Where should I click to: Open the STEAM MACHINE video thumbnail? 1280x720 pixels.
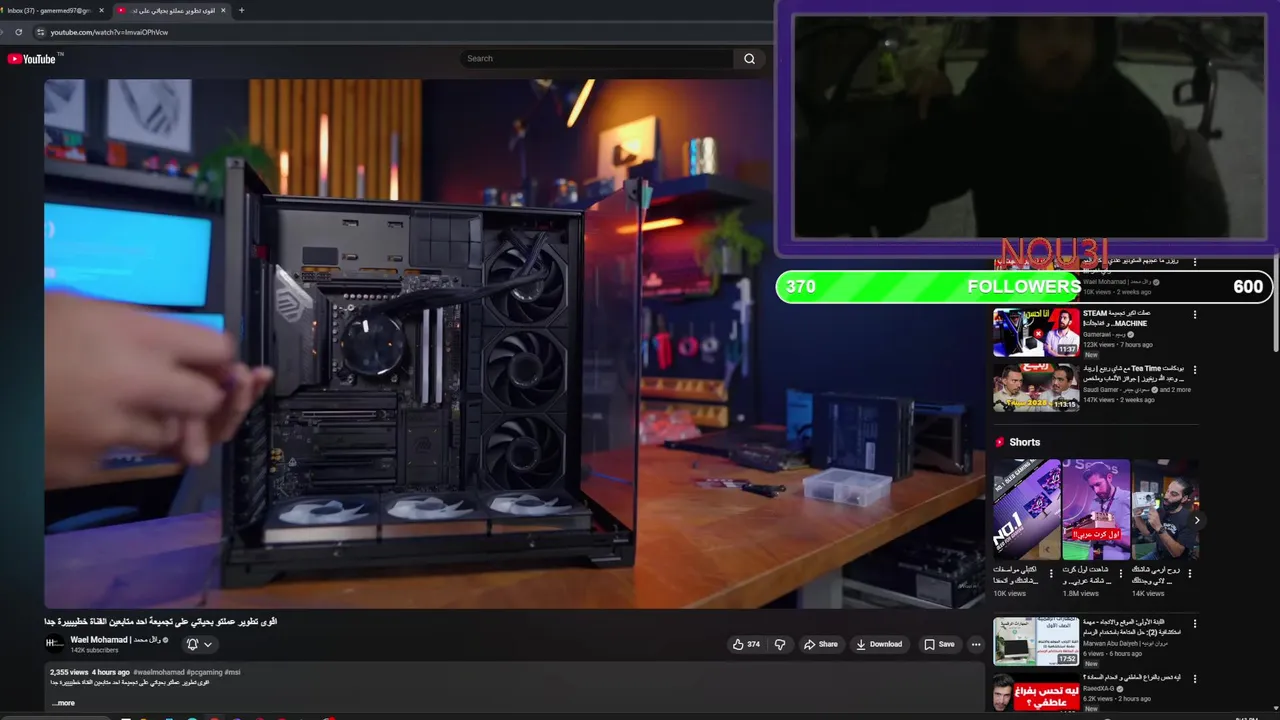[1036, 332]
